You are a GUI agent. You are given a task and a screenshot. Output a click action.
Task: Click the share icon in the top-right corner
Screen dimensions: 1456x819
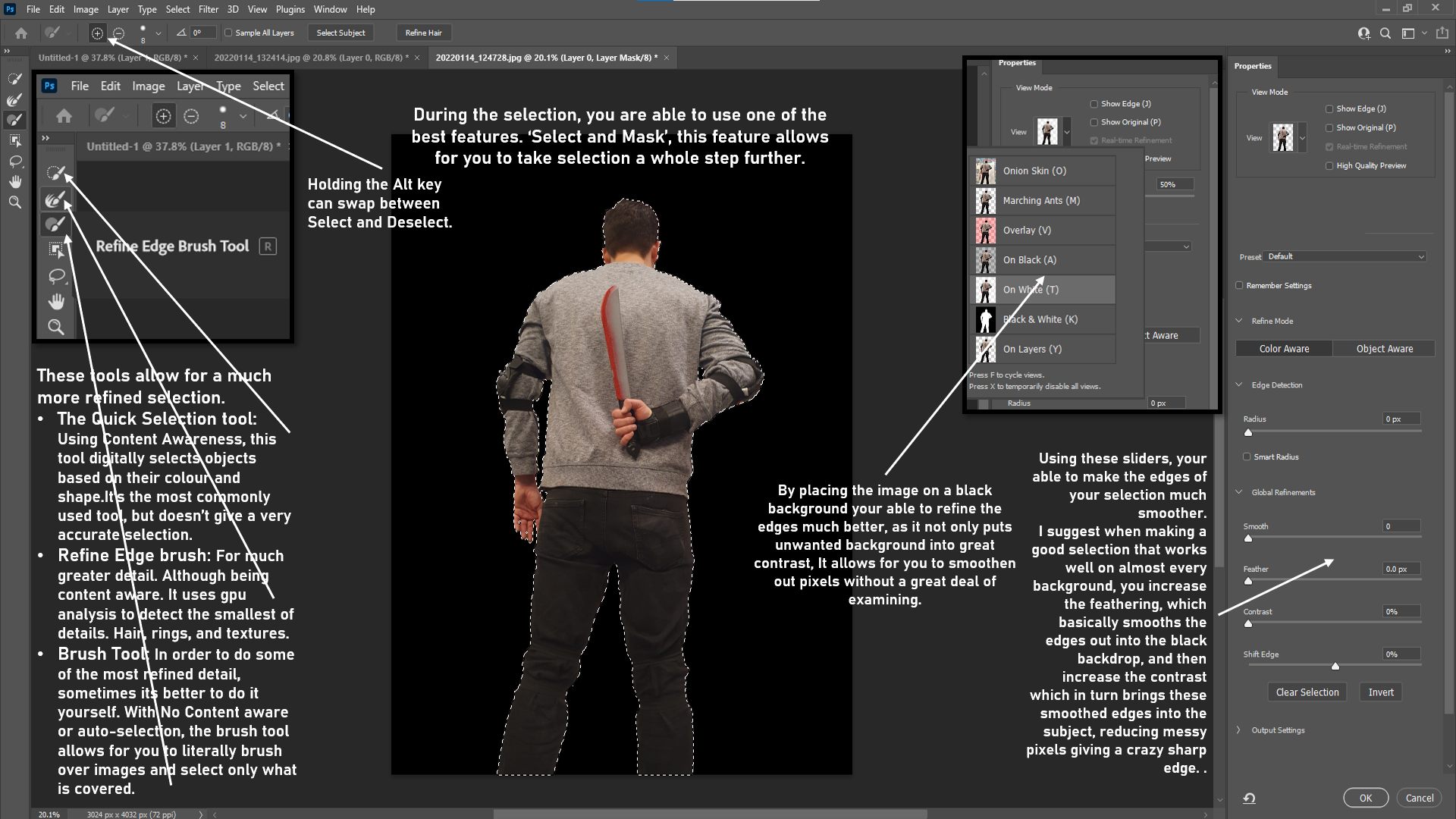click(x=1442, y=33)
